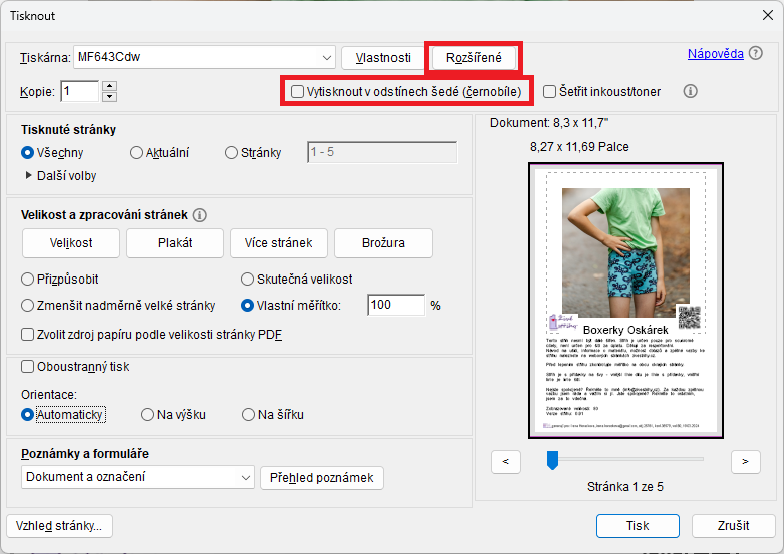Click the help icon next to Nápověda
The image size is (784, 554).
click(x=755, y=54)
